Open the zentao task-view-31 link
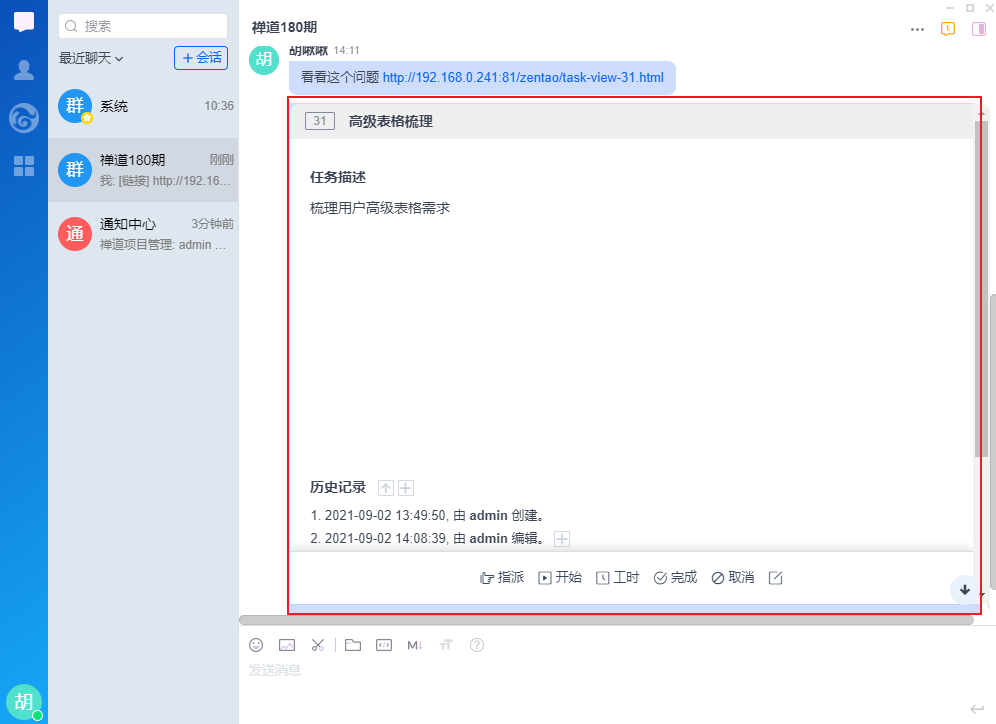The height and width of the screenshot is (724, 996). pos(523,77)
